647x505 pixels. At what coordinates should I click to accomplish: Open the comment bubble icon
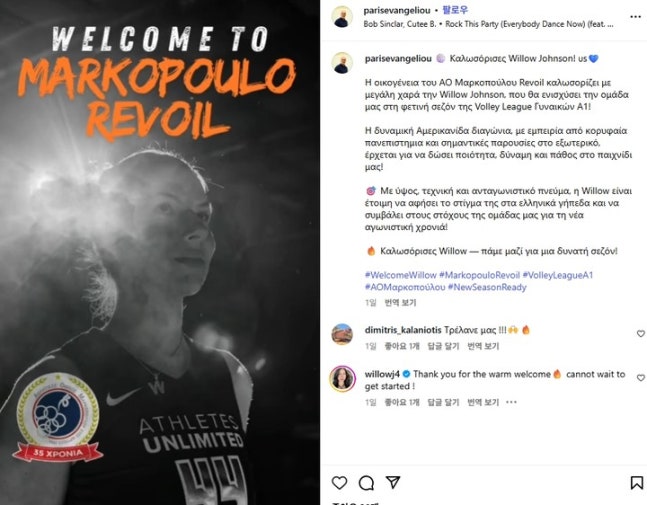(366, 483)
